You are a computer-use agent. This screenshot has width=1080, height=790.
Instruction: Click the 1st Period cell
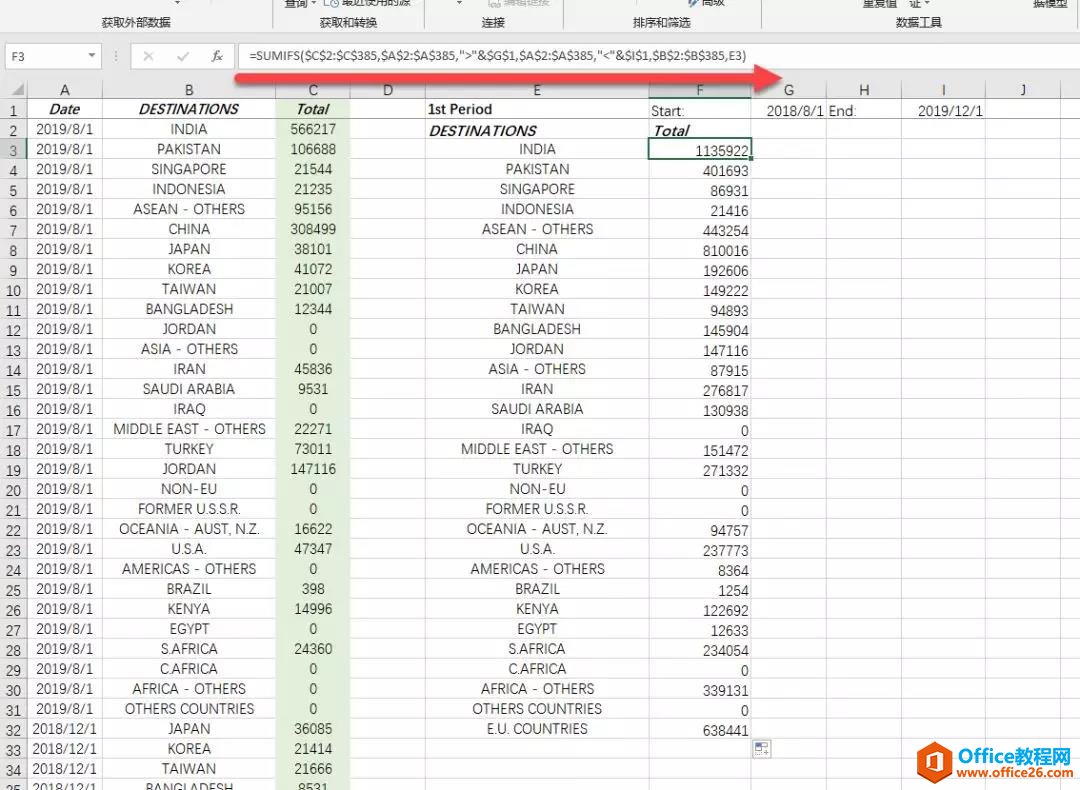[537, 109]
